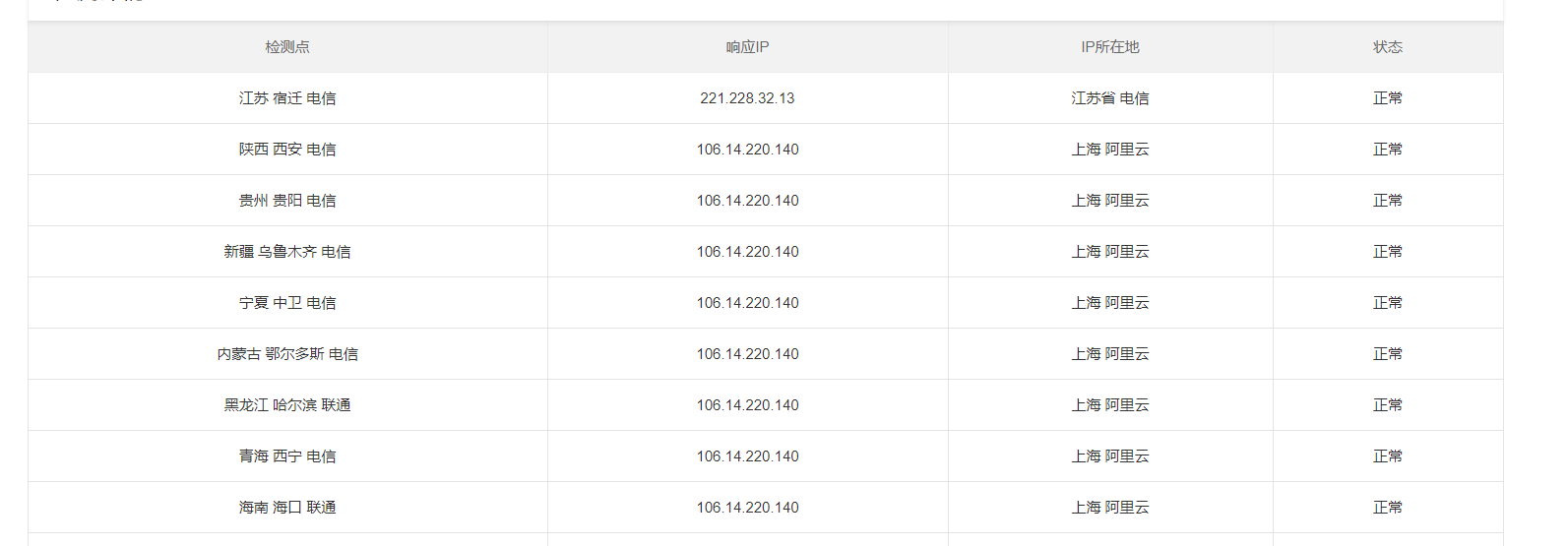Click the 状态 column header
The image size is (1568, 546).
coord(1388,47)
